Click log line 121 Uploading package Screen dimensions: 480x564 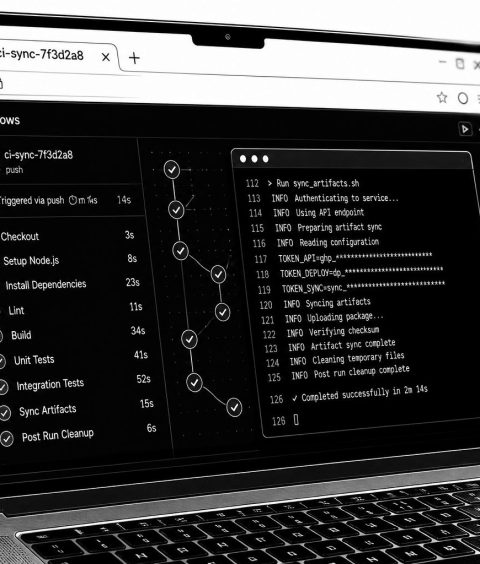(322, 318)
